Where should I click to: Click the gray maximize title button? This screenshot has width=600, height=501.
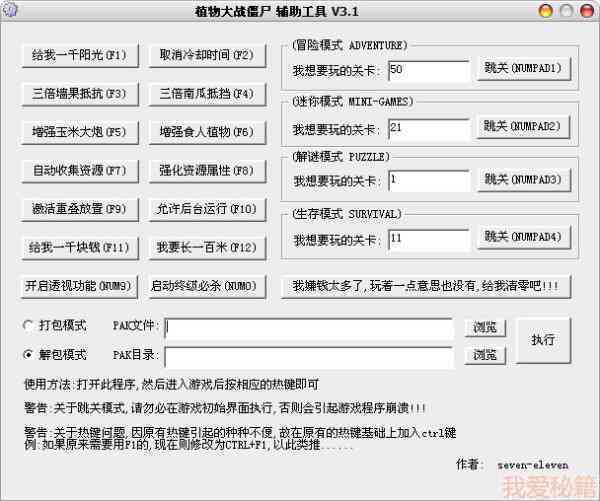(x=566, y=10)
